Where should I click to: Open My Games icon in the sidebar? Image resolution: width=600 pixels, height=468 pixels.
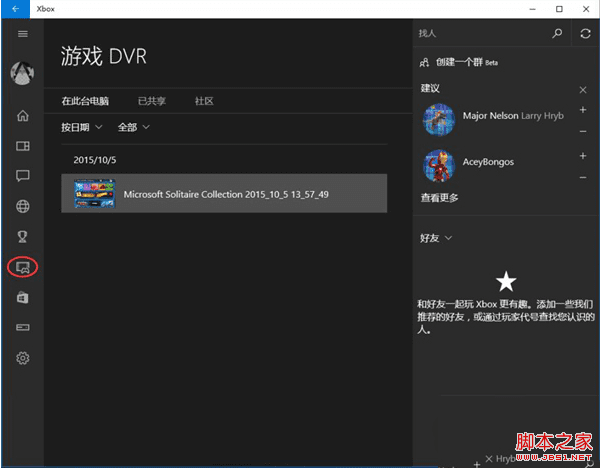[x=23, y=146]
